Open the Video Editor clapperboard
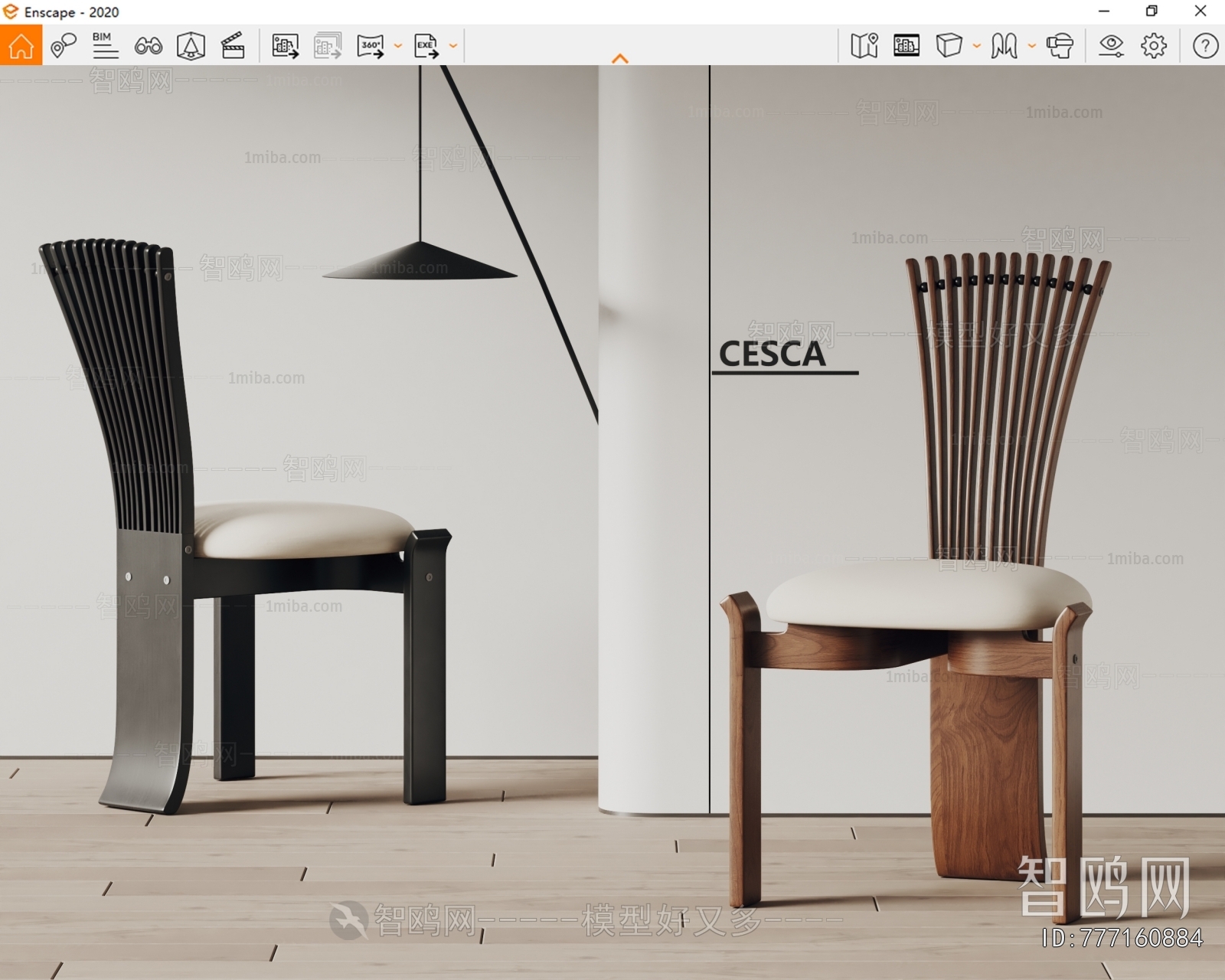 click(233, 46)
